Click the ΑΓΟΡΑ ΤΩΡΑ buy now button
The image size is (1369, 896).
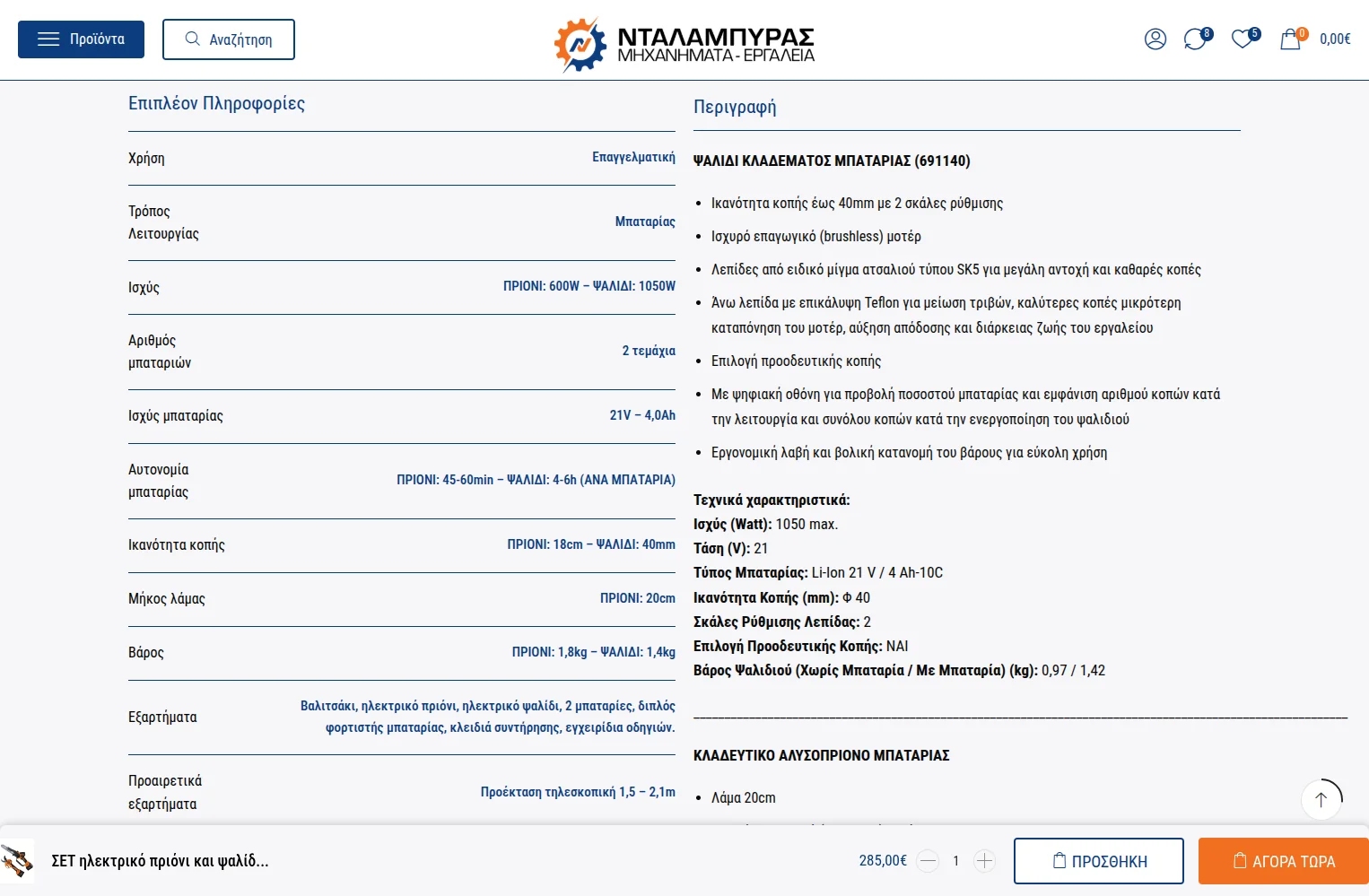point(1283,861)
